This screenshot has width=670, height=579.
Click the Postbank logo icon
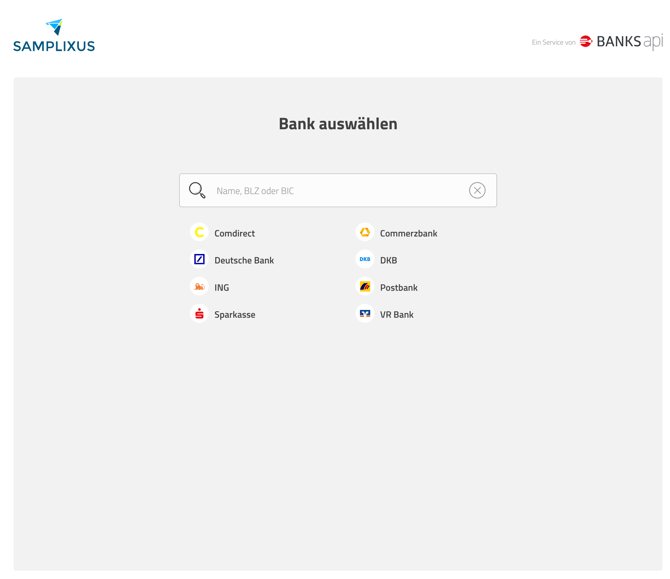coord(365,287)
